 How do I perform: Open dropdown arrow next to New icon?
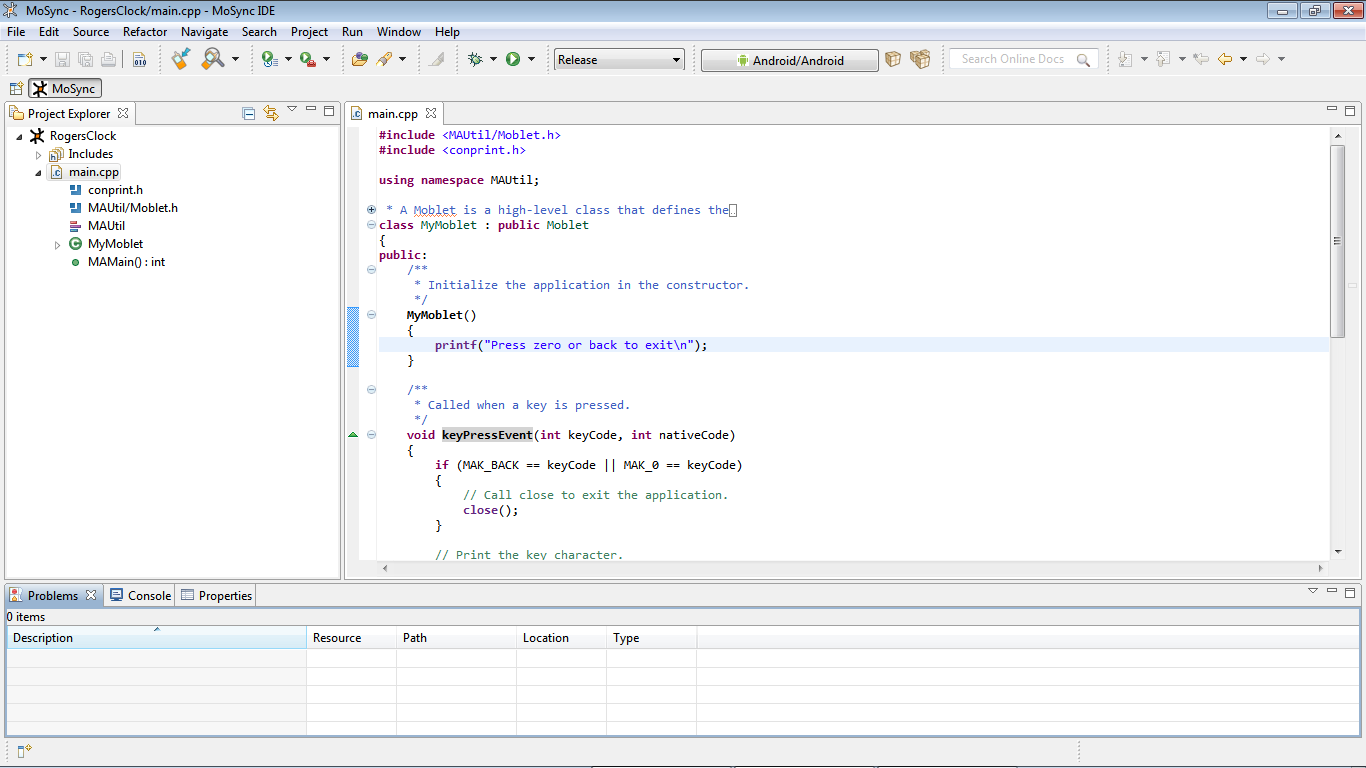[43, 60]
